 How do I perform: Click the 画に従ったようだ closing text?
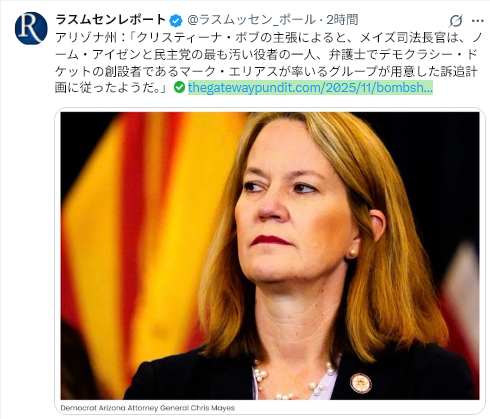tap(110, 88)
